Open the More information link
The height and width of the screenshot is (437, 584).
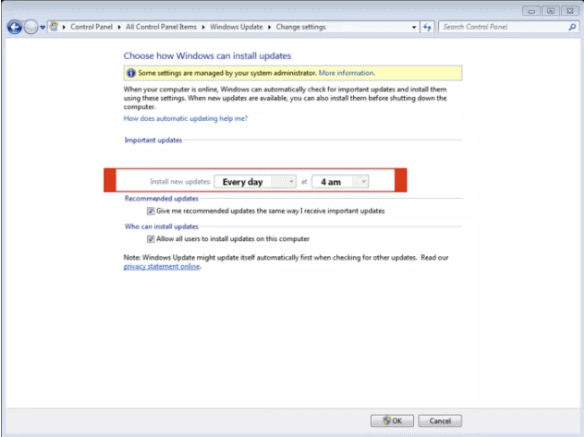pyautogui.click(x=347, y=73)
